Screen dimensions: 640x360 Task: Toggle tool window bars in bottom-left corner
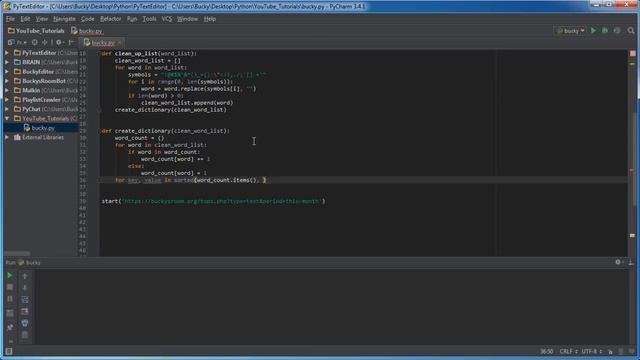[x=9, y=351]
